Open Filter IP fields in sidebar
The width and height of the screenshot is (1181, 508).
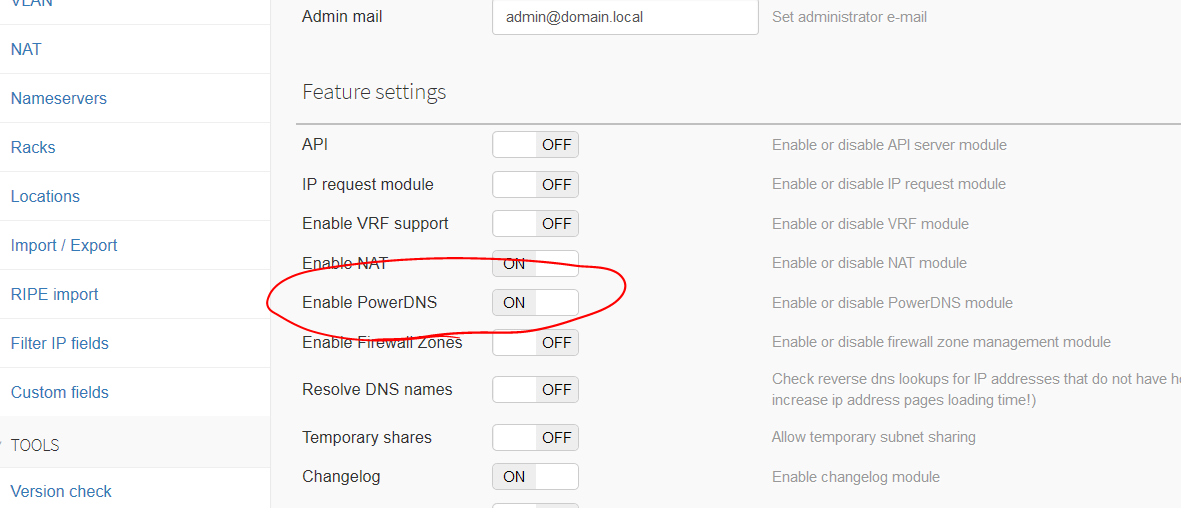(x=60, y=343)
